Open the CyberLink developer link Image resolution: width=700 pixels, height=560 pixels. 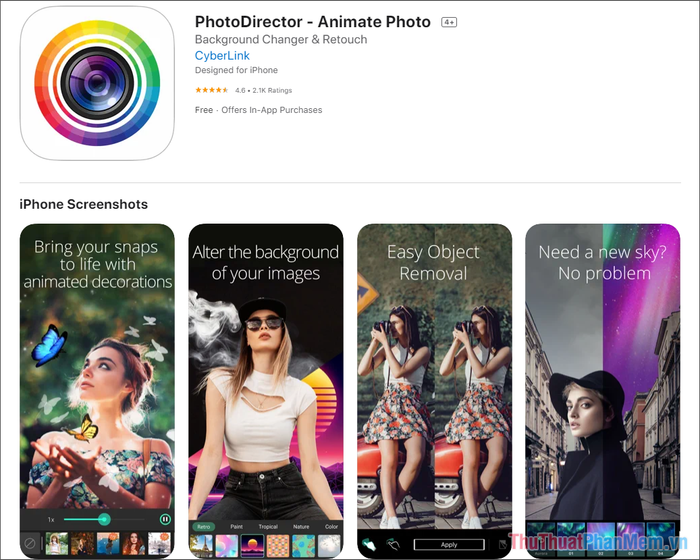coord(222,55)
